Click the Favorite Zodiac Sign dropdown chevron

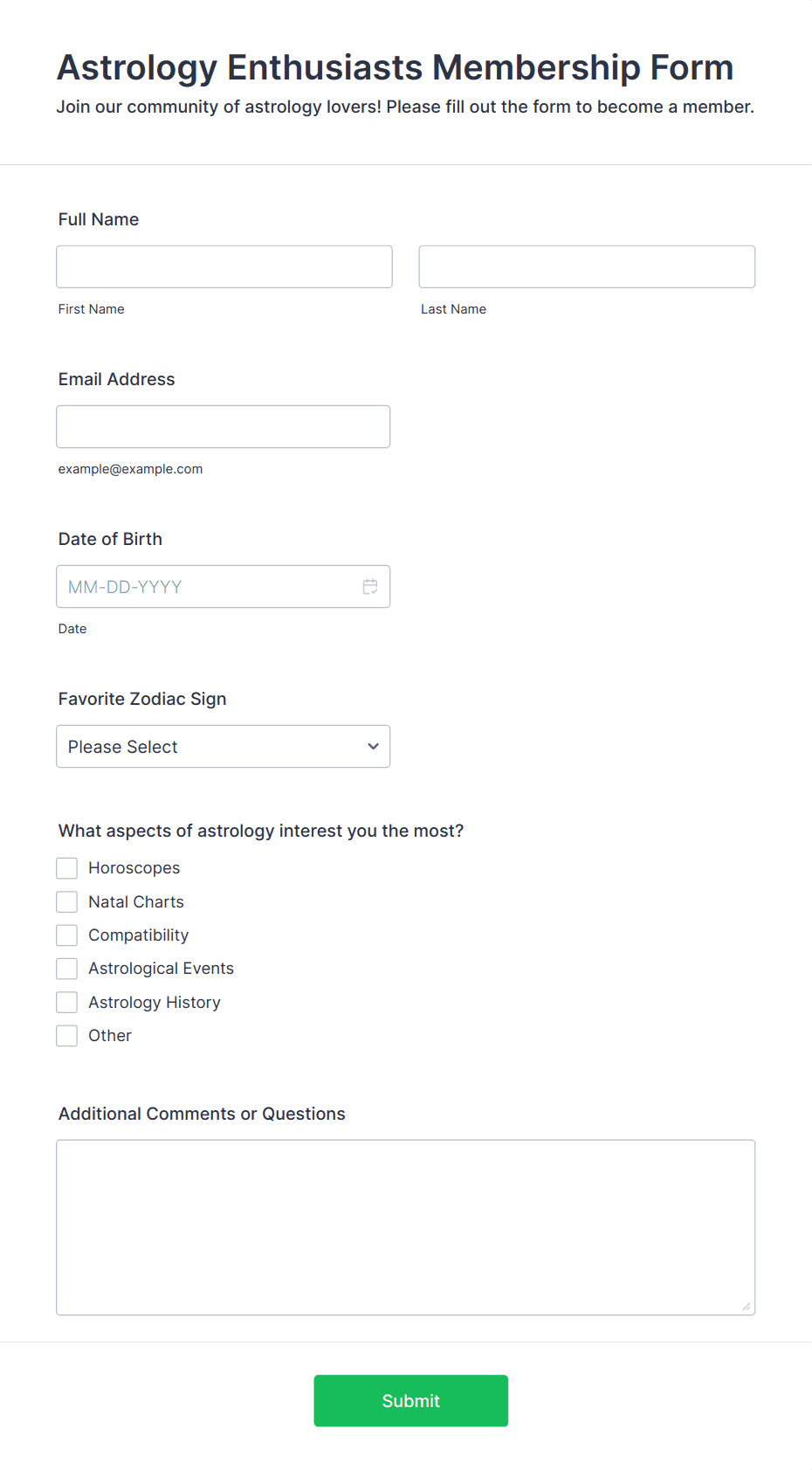(373, 747)
